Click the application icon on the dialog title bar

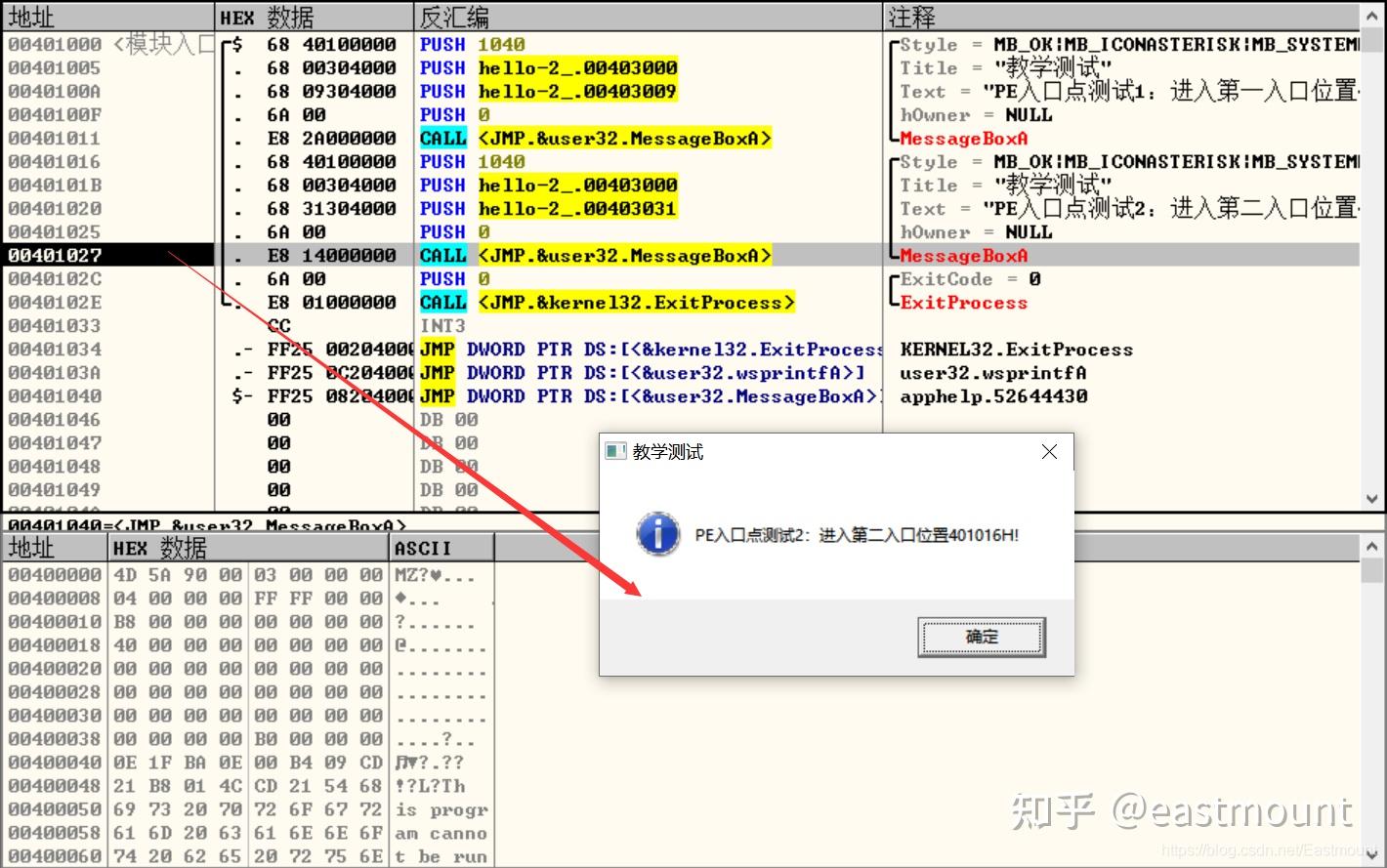click(617, 451)
